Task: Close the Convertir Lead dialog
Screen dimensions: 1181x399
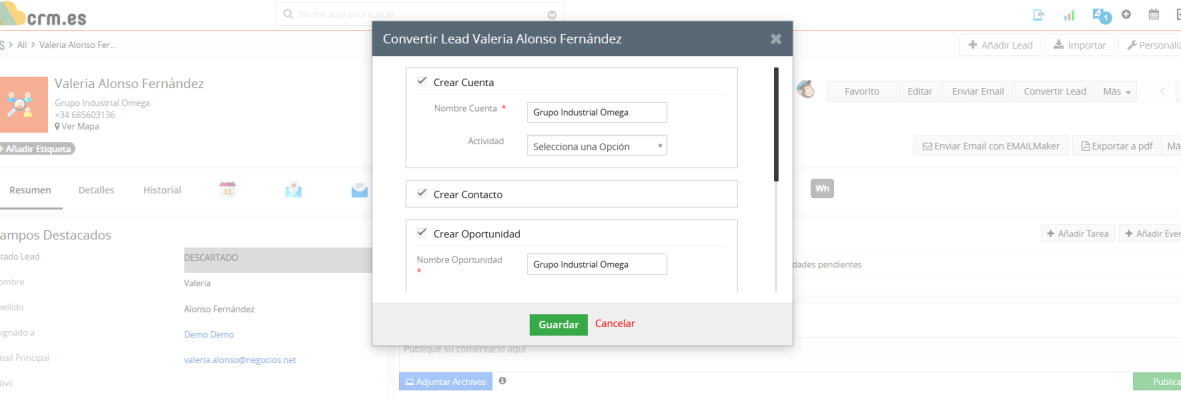Action: [x=776, y=39]
